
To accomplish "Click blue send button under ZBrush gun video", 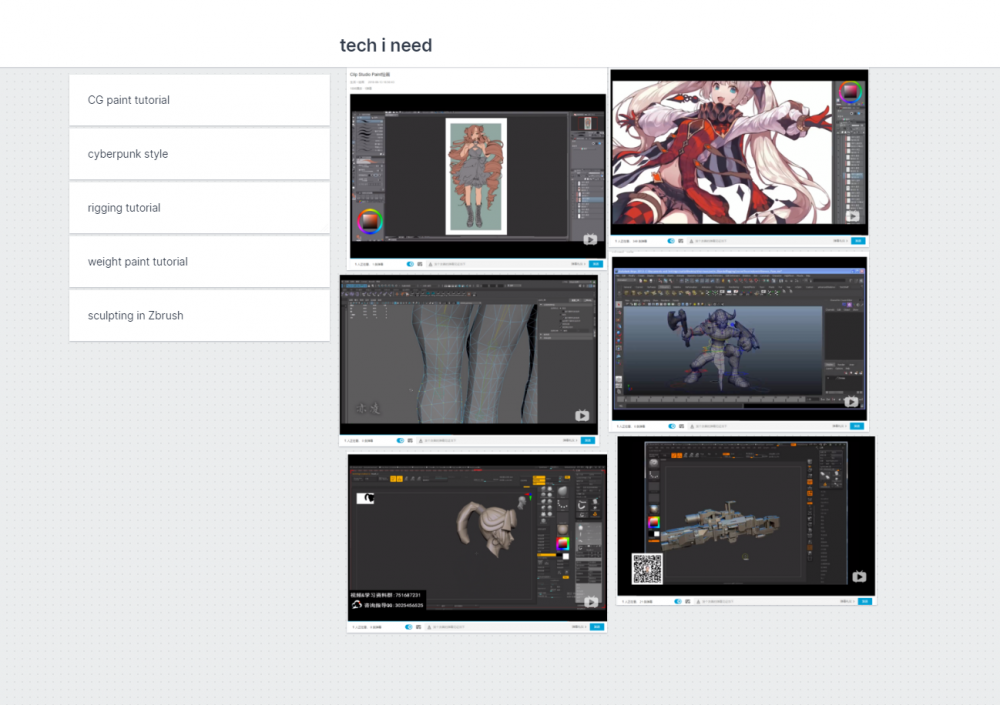I will tap(865, 602).
